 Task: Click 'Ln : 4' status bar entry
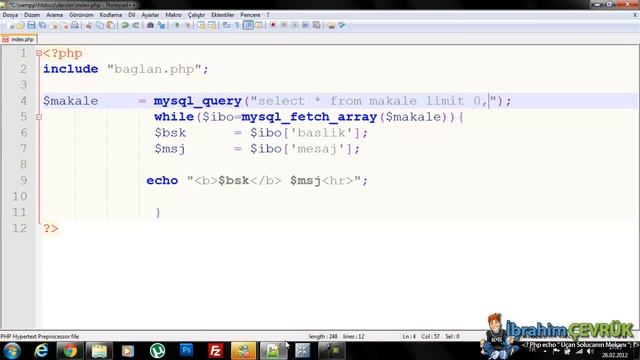click(409, 336)
